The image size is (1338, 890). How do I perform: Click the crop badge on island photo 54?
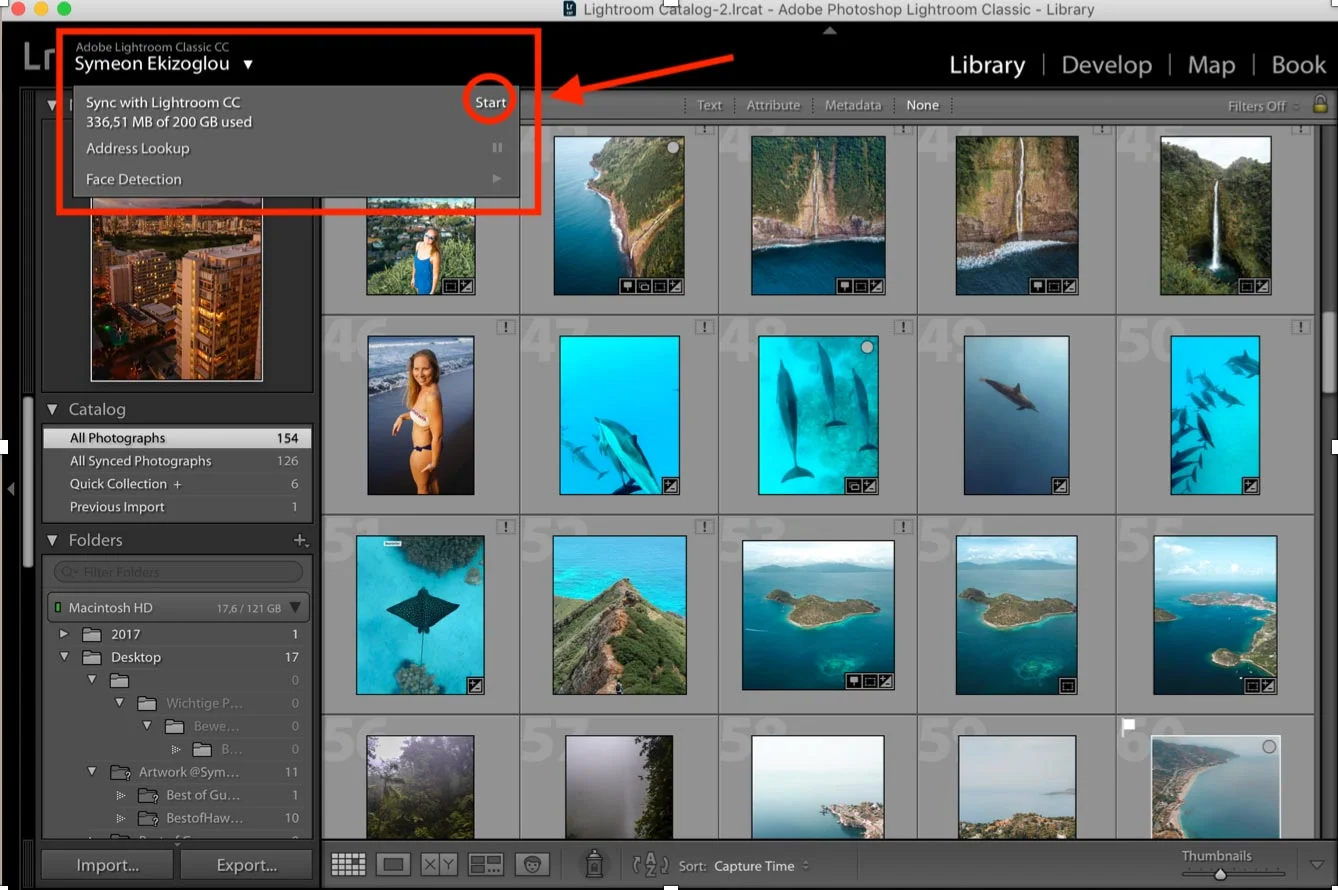click(1067, 685)
